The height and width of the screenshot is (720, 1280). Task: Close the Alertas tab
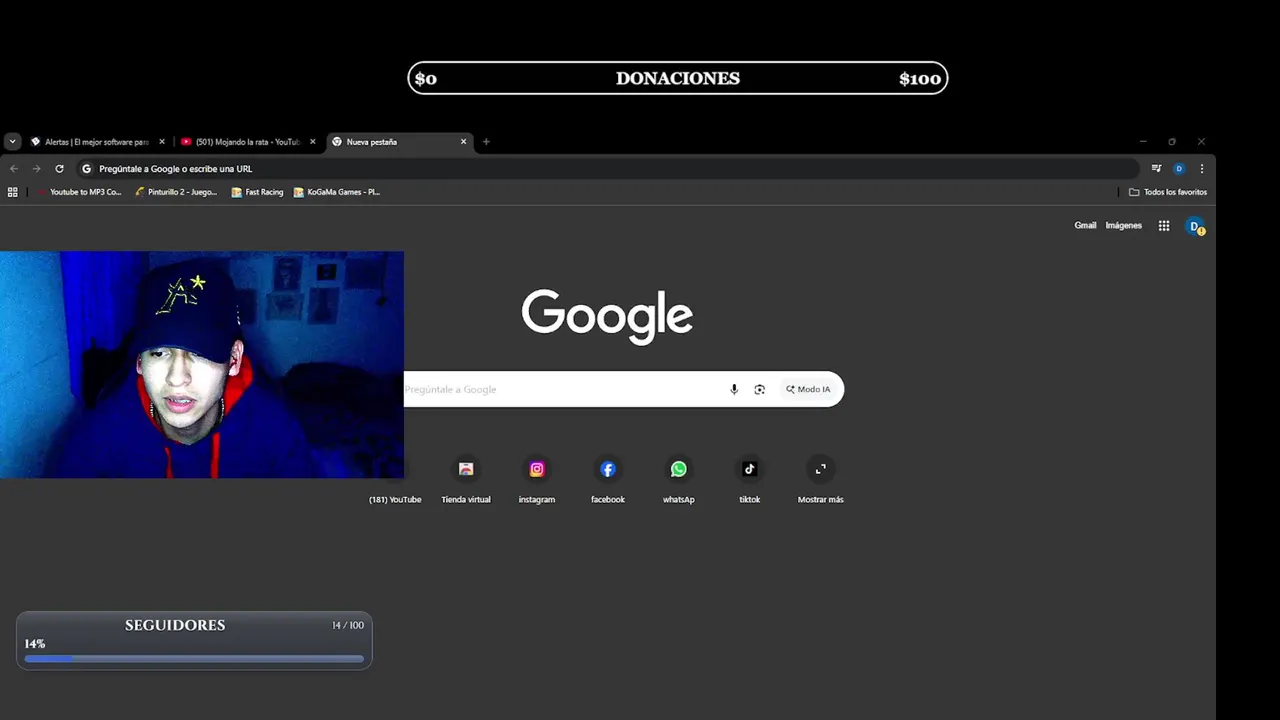pyautogui.click(x=162, y=142)
